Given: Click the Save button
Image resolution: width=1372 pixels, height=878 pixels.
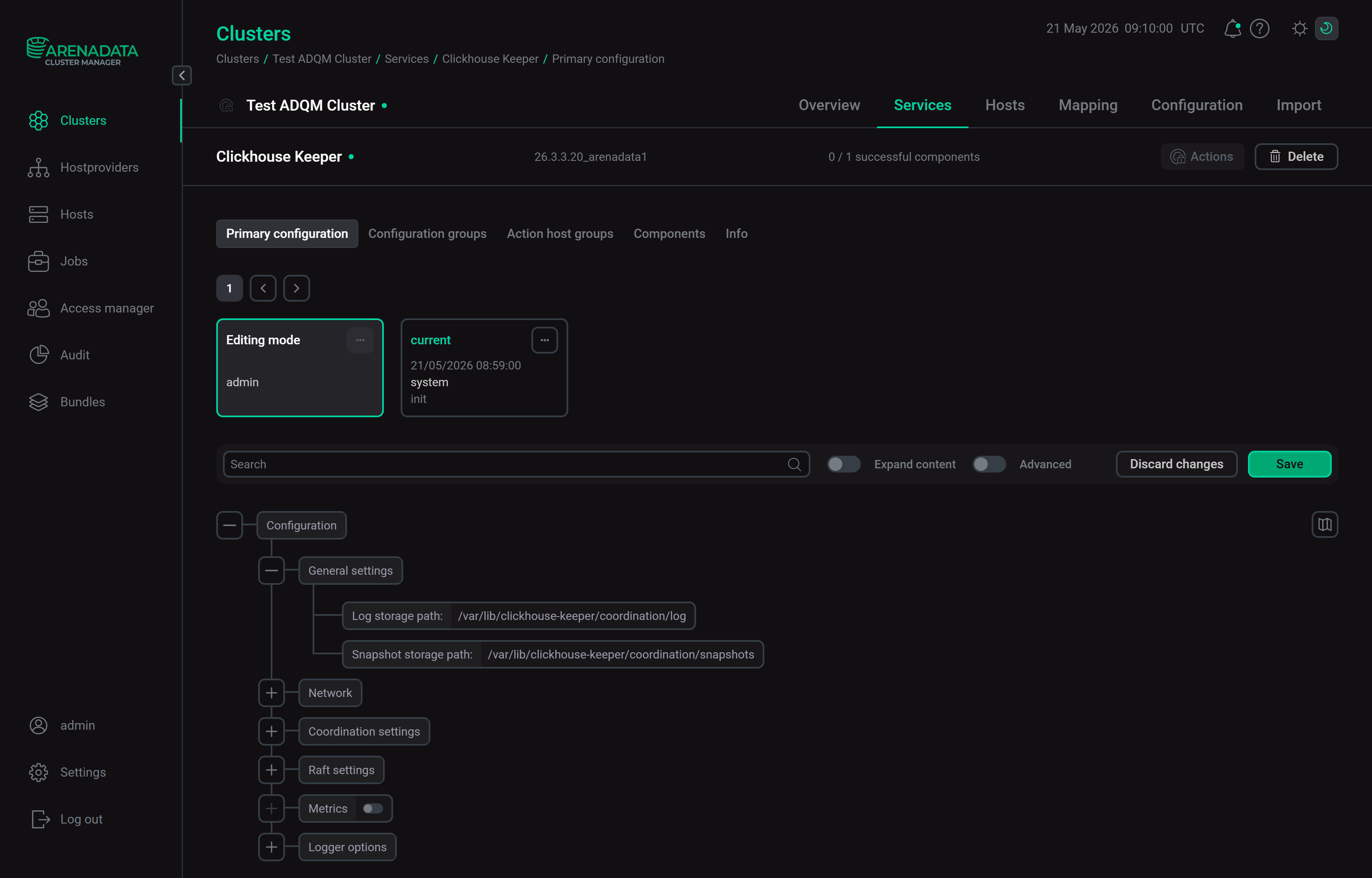Looking at the screenshot, I should [1289, 464].
